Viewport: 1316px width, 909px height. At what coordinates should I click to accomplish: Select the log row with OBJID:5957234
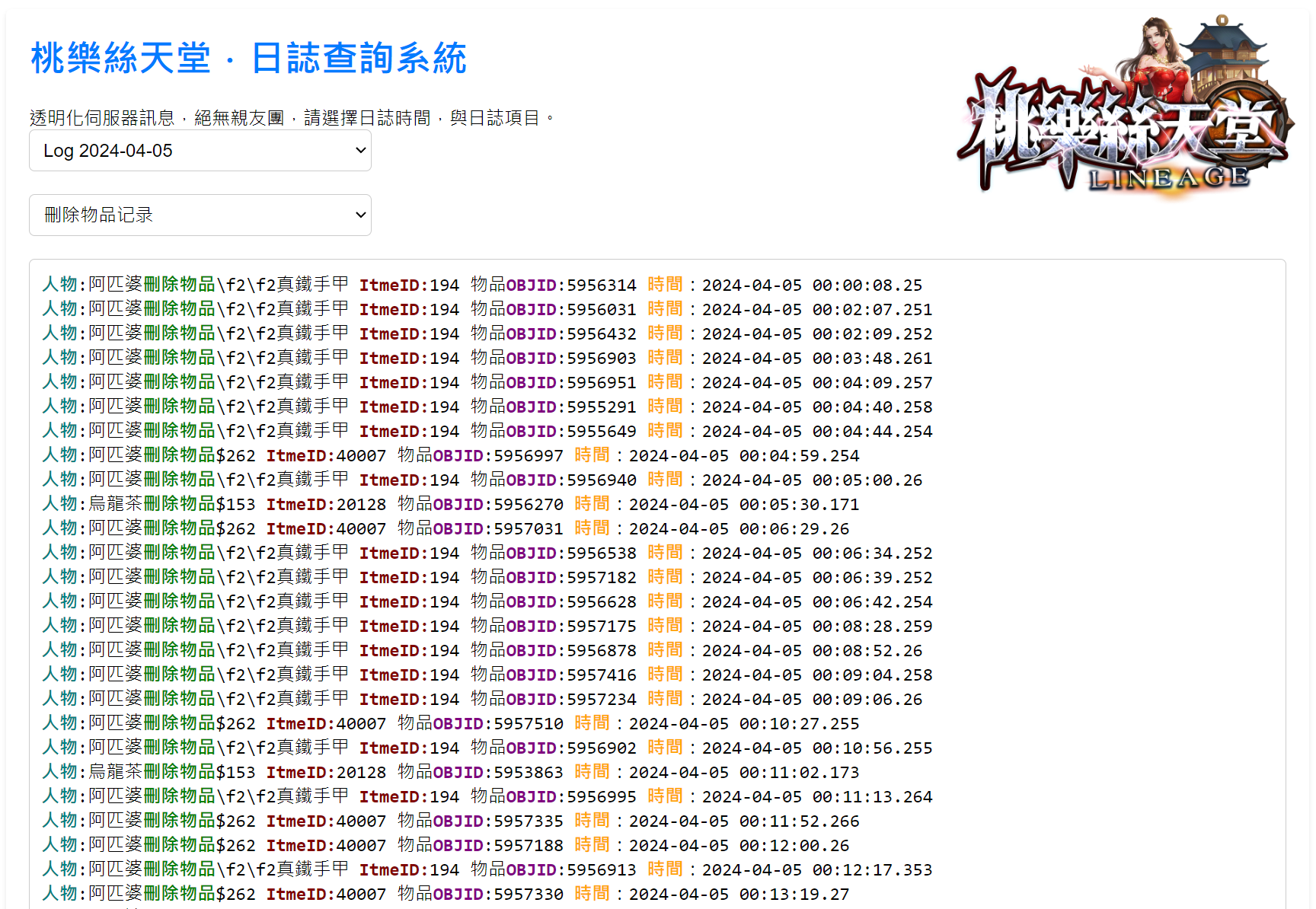tap(482, 699)
